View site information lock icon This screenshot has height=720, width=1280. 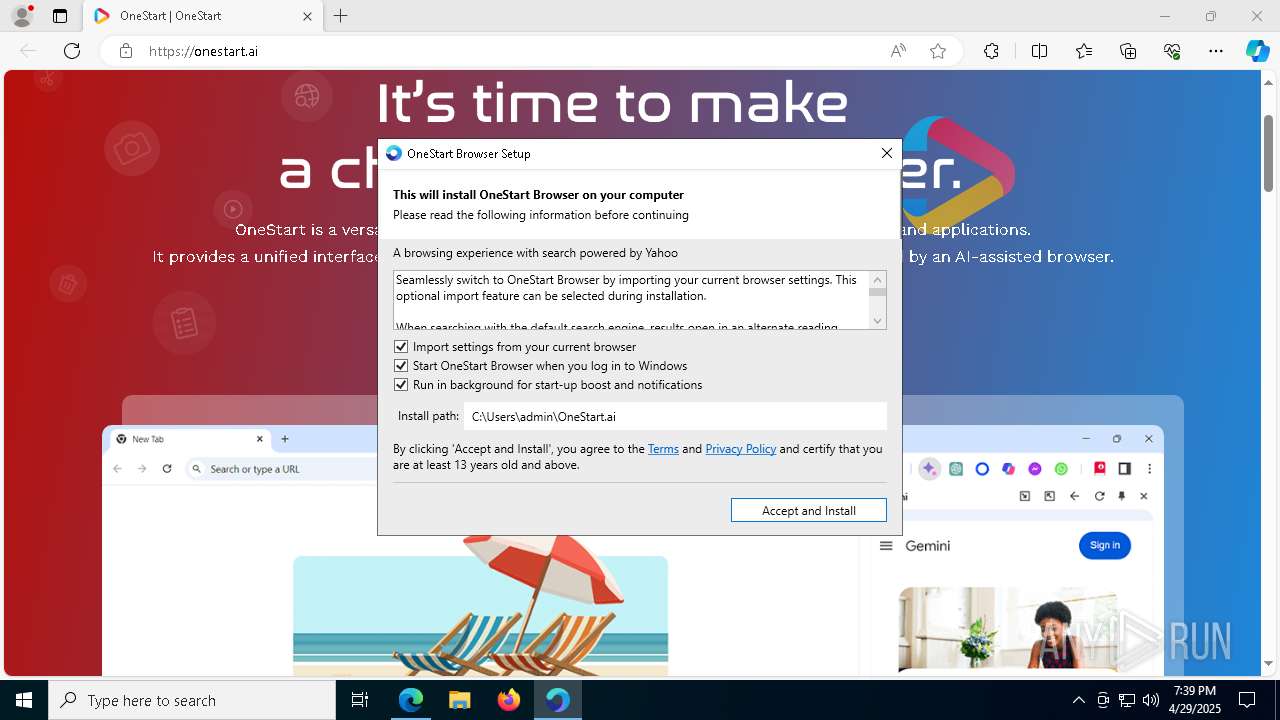126,51
